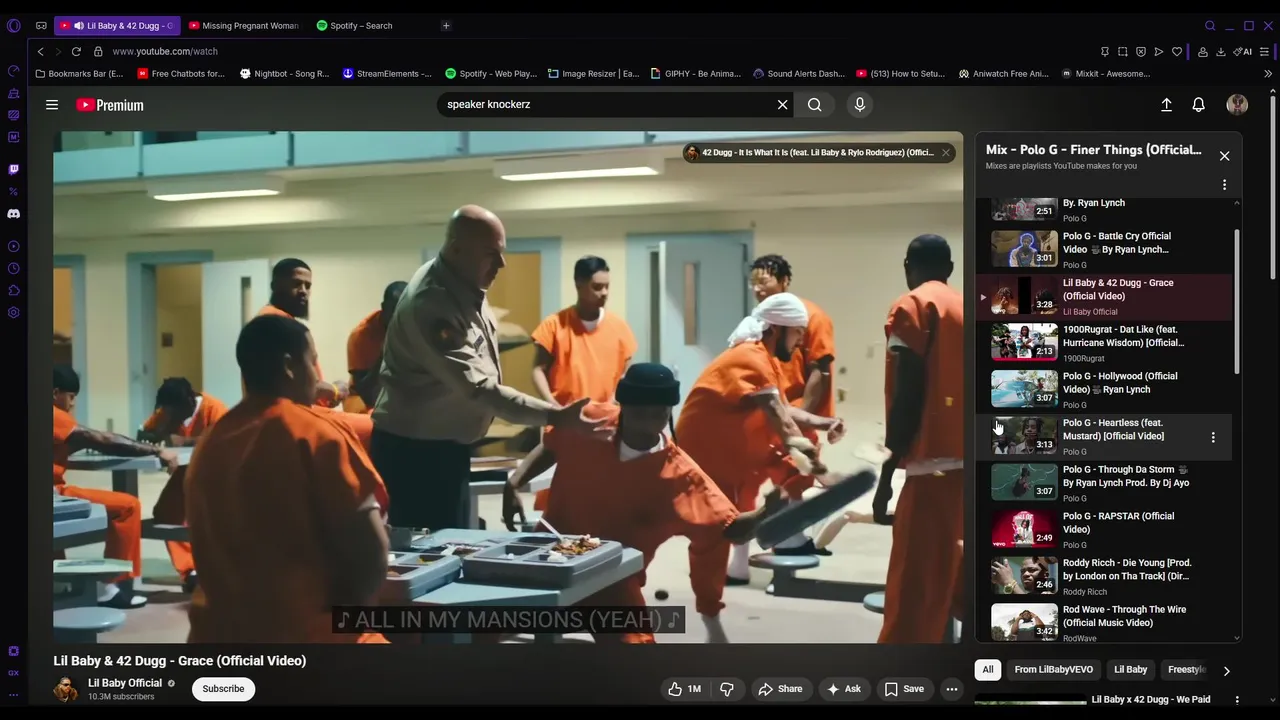Open GX Corner gamepad icon in tab bar
This screenshot has height=720, width=1280.
coord(41,26)
